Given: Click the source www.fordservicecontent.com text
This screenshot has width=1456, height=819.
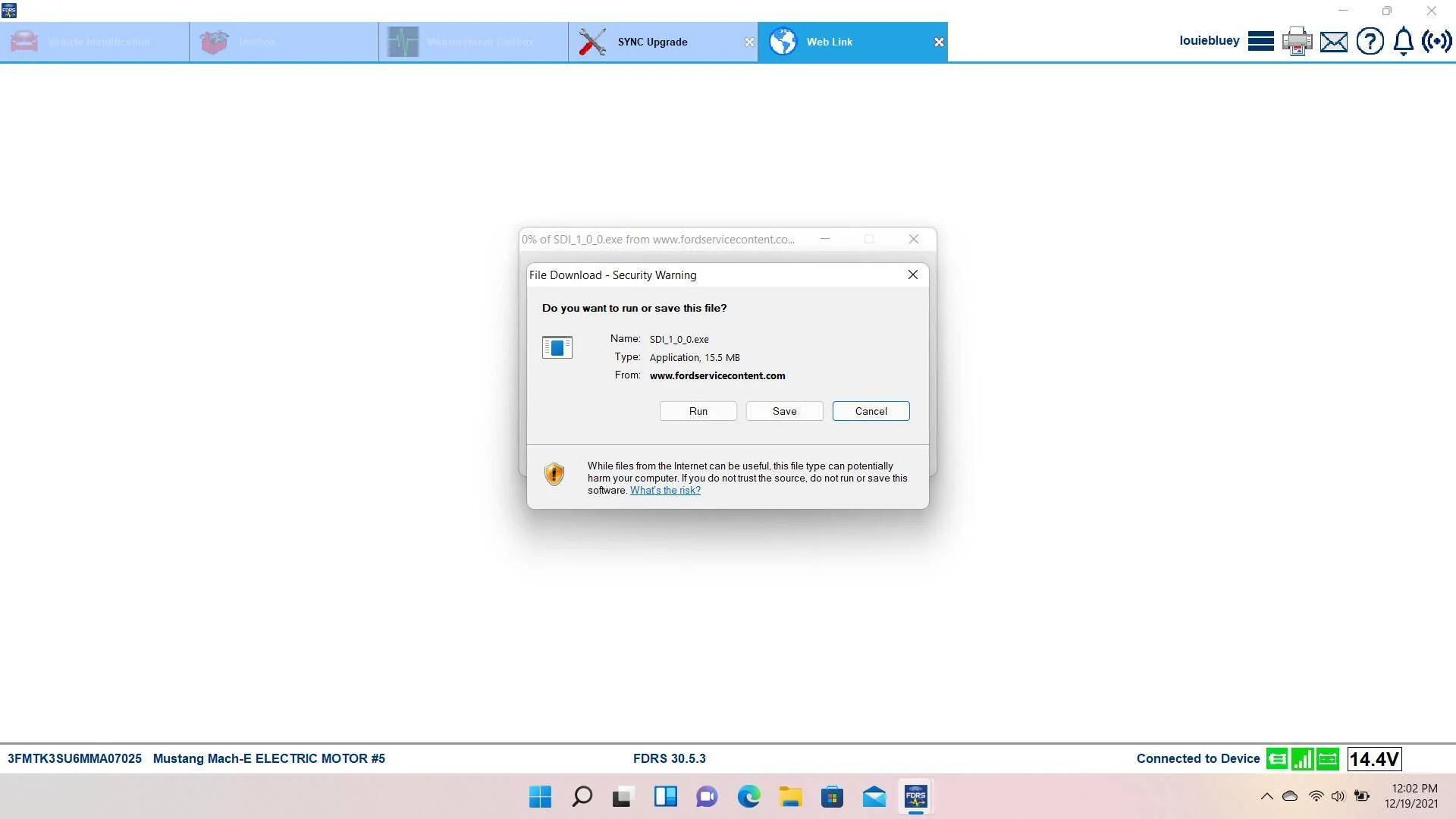Looking at the screenshot, I should 717,375.
